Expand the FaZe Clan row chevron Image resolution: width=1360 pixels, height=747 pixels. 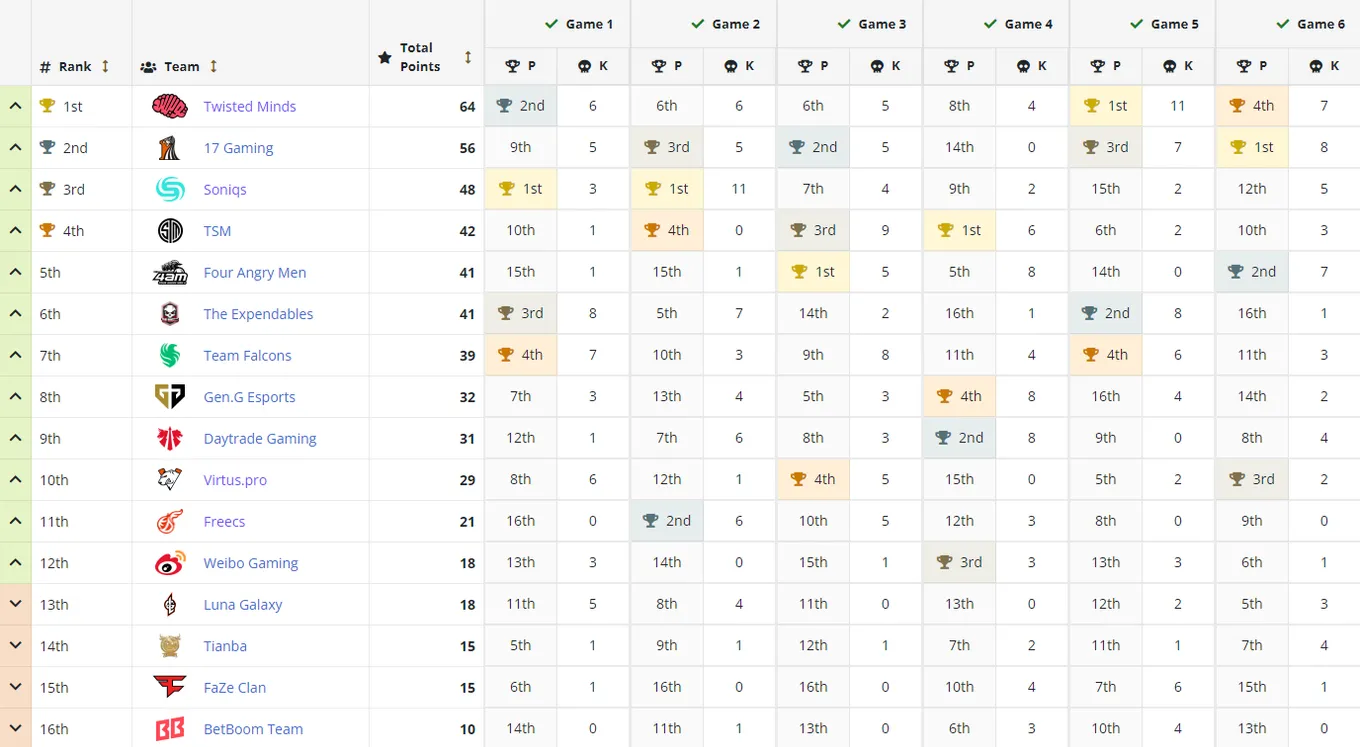tap(15, 687)
